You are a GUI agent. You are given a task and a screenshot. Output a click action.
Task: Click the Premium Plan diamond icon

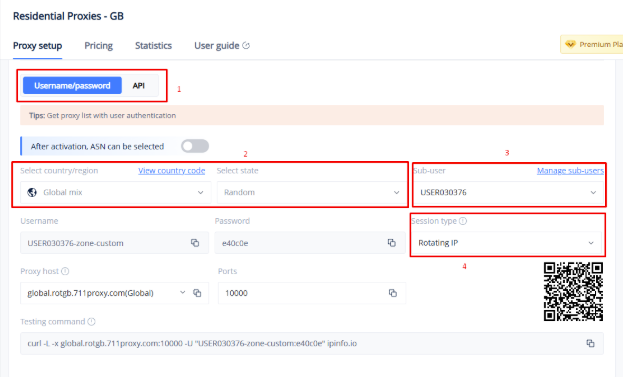(x=570, y=44)
